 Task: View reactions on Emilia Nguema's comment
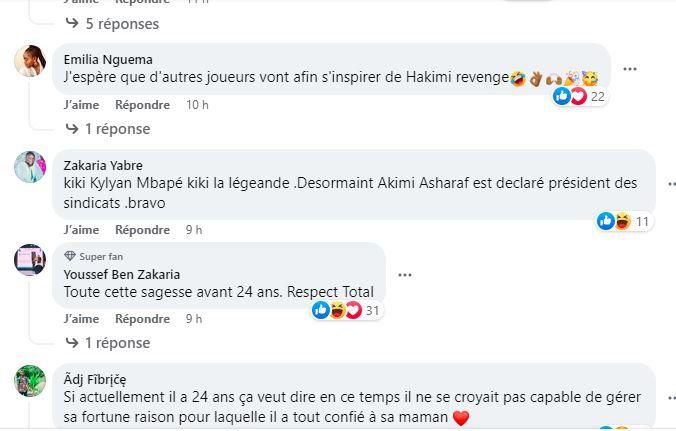tap(580, 96)
